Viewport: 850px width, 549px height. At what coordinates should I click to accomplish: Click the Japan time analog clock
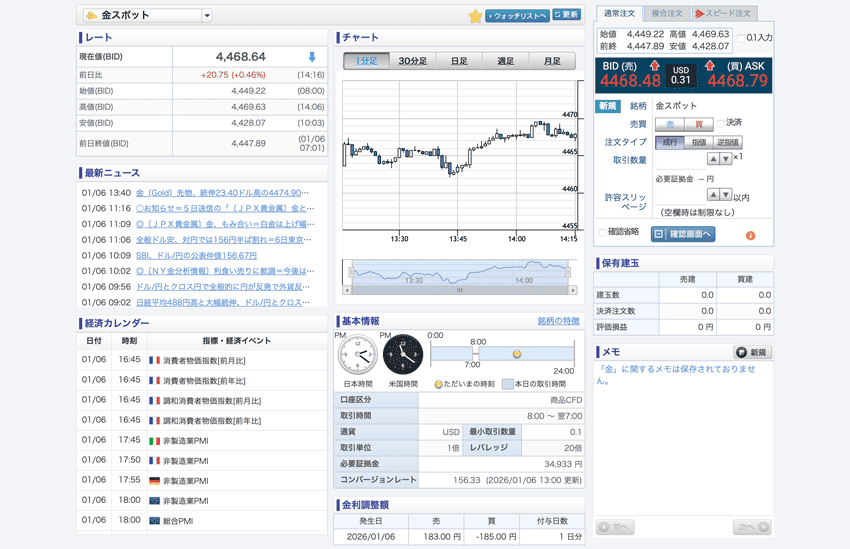click(358, 355)
